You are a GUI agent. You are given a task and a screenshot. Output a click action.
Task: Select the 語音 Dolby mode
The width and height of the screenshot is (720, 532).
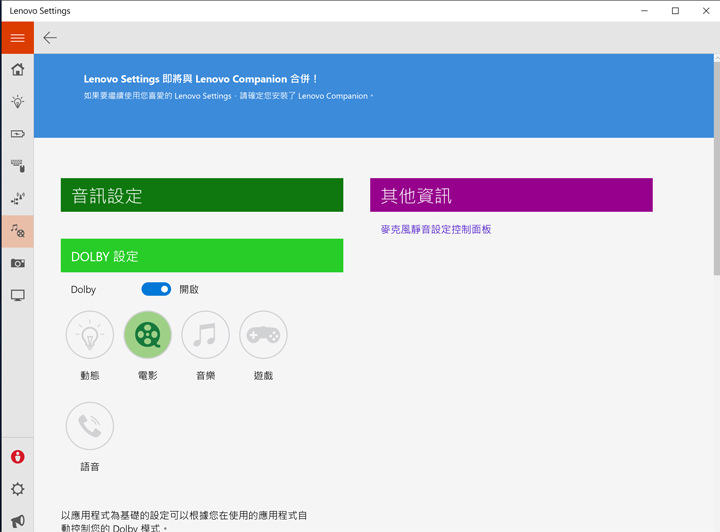tap(90, 426)
